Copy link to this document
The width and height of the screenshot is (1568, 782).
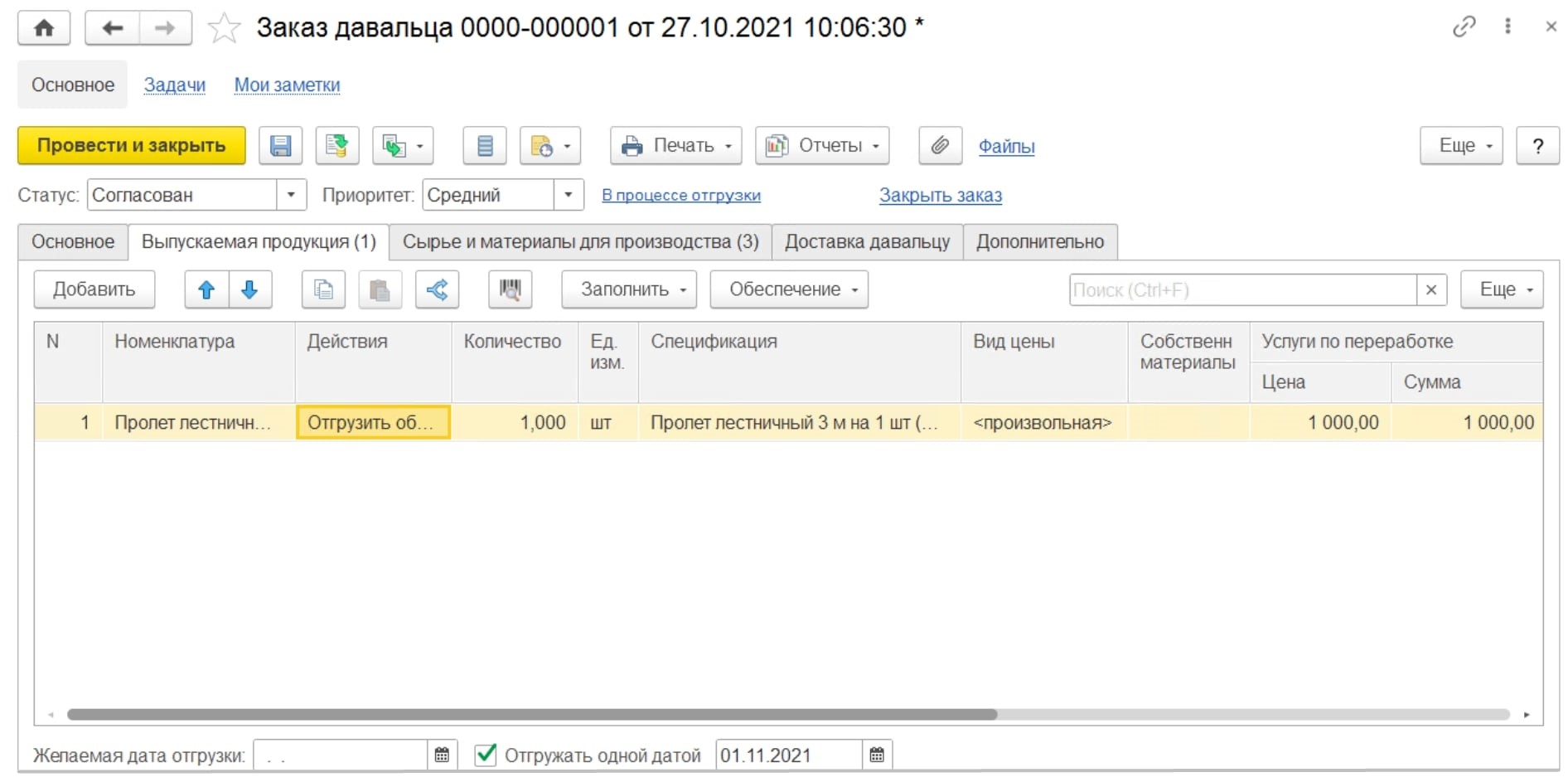[x=1464, y=27]
